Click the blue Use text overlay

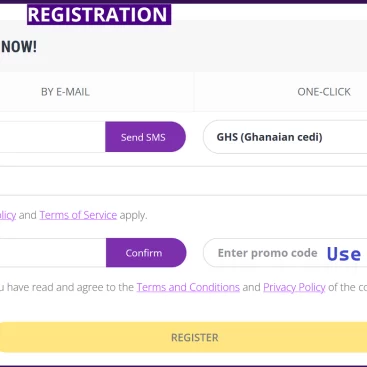click(344, 254)
